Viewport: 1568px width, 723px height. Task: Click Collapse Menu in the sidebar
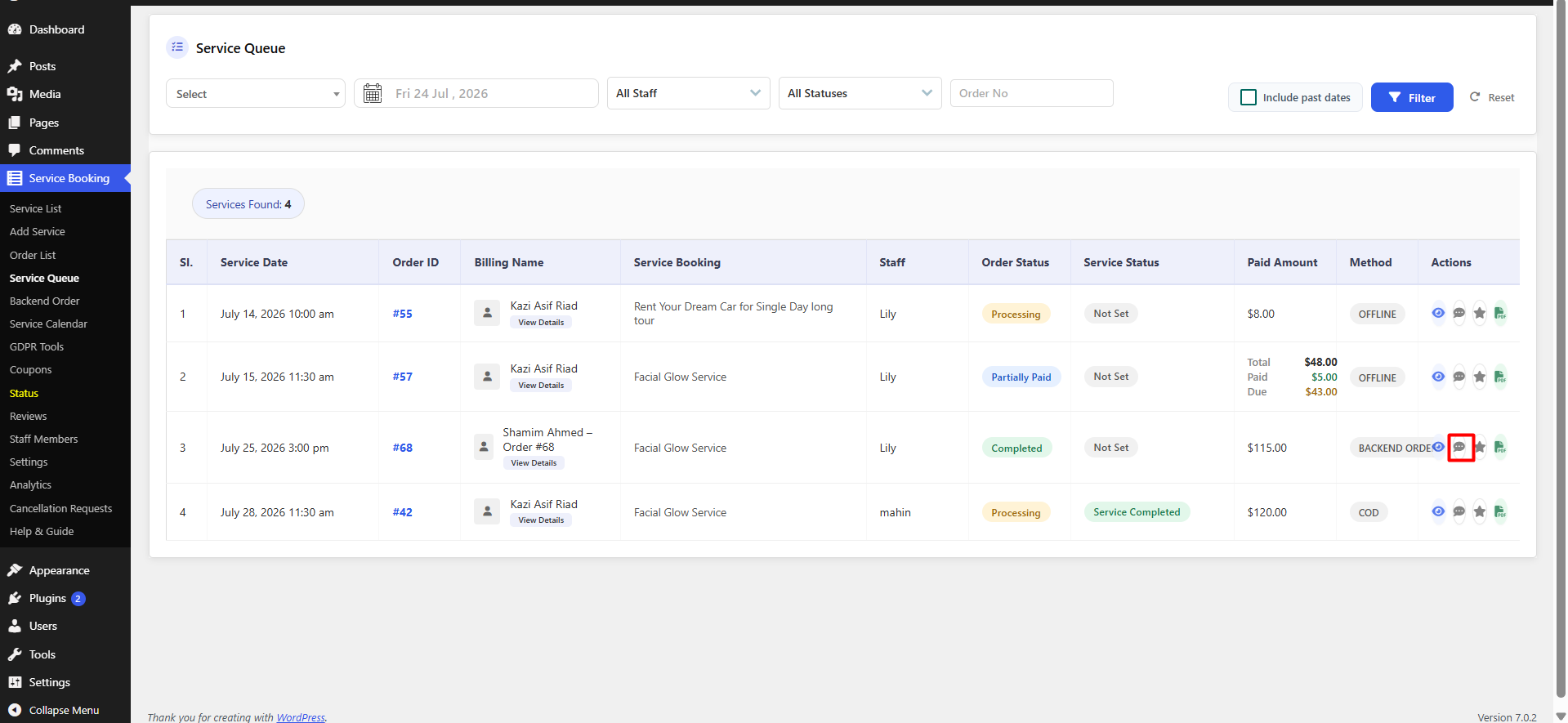coord(65,710)
